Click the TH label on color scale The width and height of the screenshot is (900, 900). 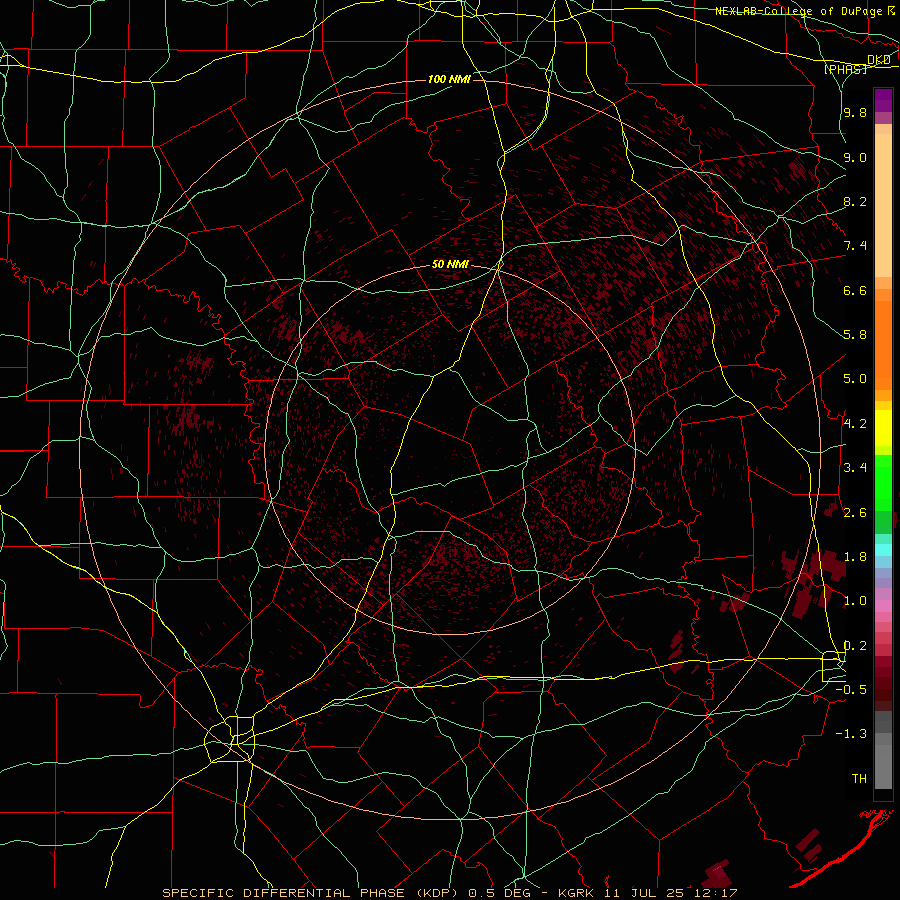click(x=859, y=778)
